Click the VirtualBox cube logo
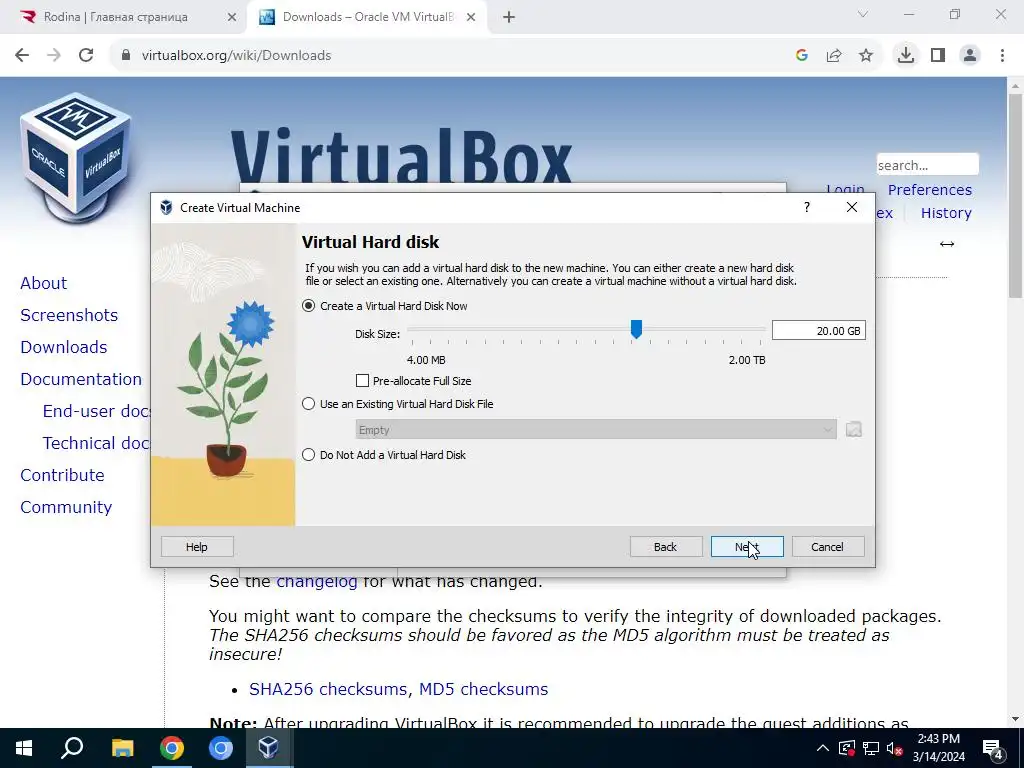Viewport: 1024px width, 768px height. 76,160
